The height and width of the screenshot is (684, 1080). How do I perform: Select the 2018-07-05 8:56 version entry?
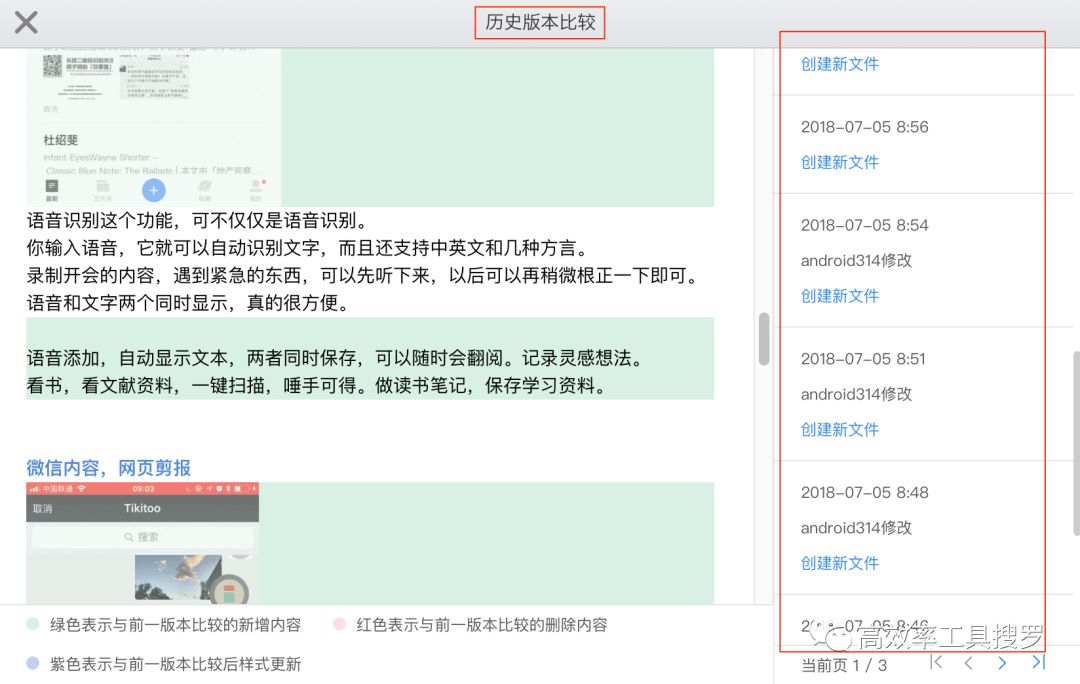point(864,127)
